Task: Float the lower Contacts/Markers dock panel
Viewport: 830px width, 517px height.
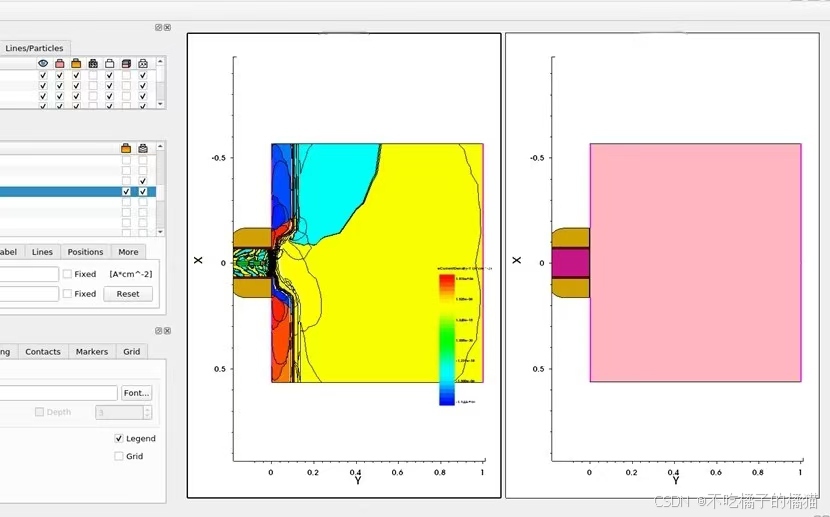Action: point(158,331)
